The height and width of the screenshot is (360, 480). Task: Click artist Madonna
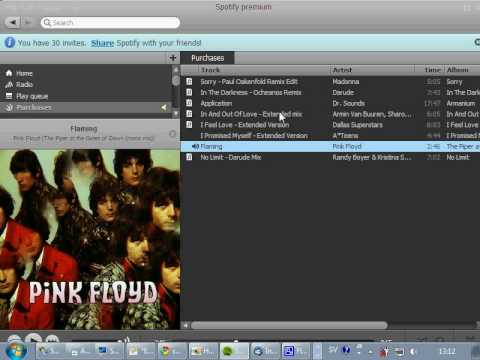point(346,82)
